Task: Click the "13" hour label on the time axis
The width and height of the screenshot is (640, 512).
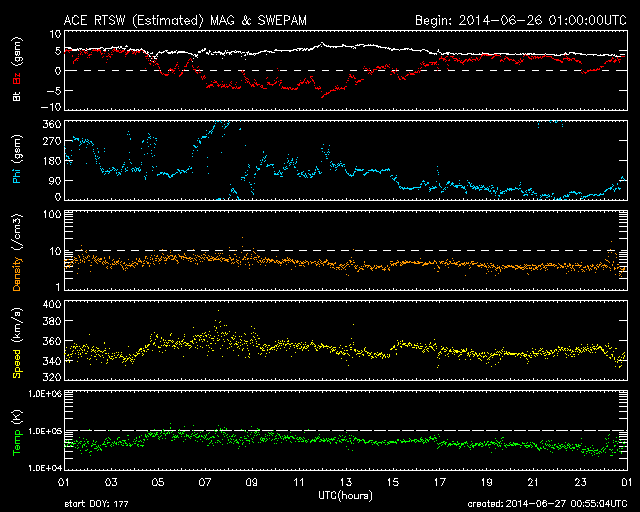Action: [345, 483]
